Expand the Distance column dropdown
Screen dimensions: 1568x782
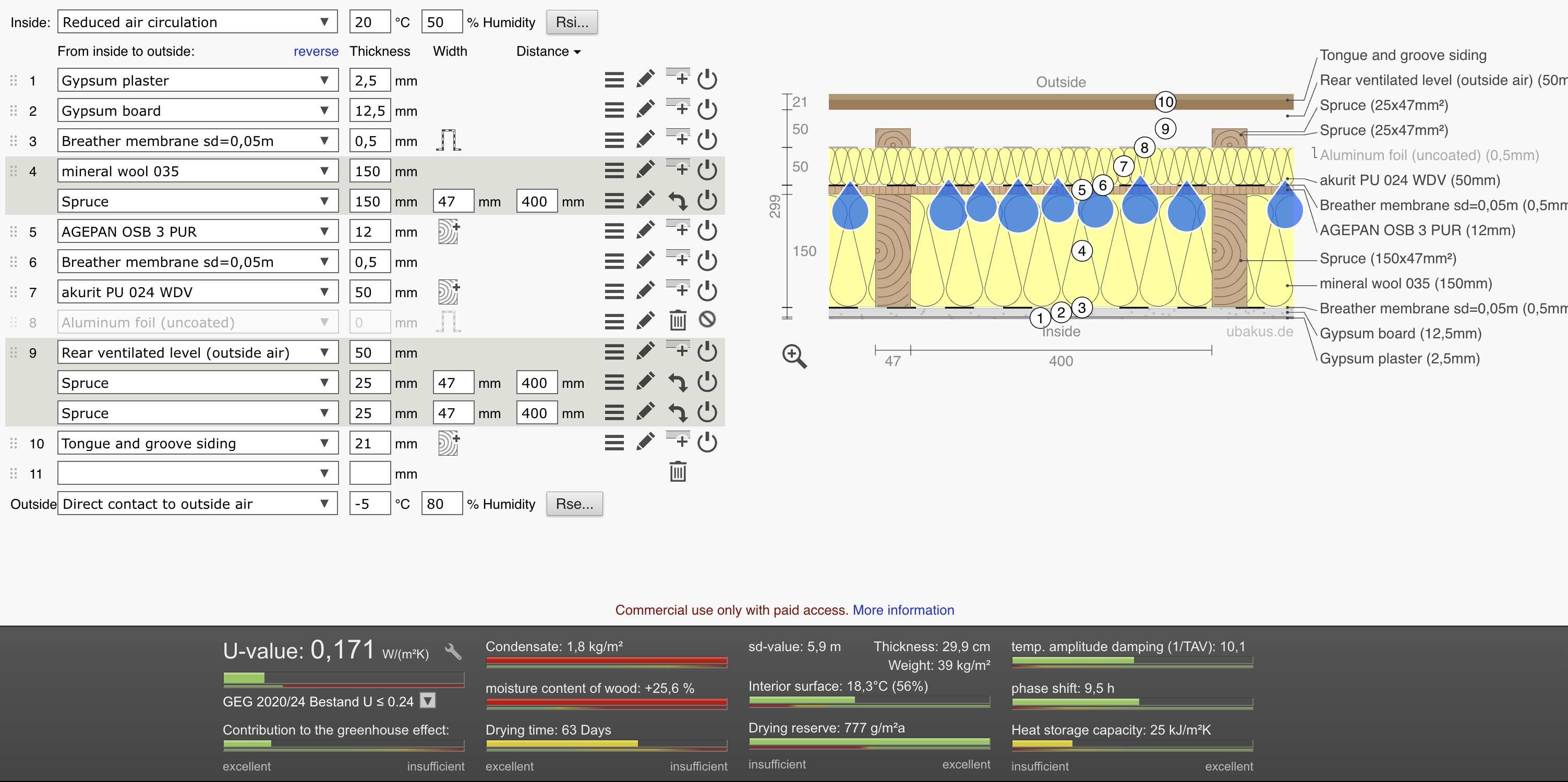pyautogui.click(x=548, y=52)
